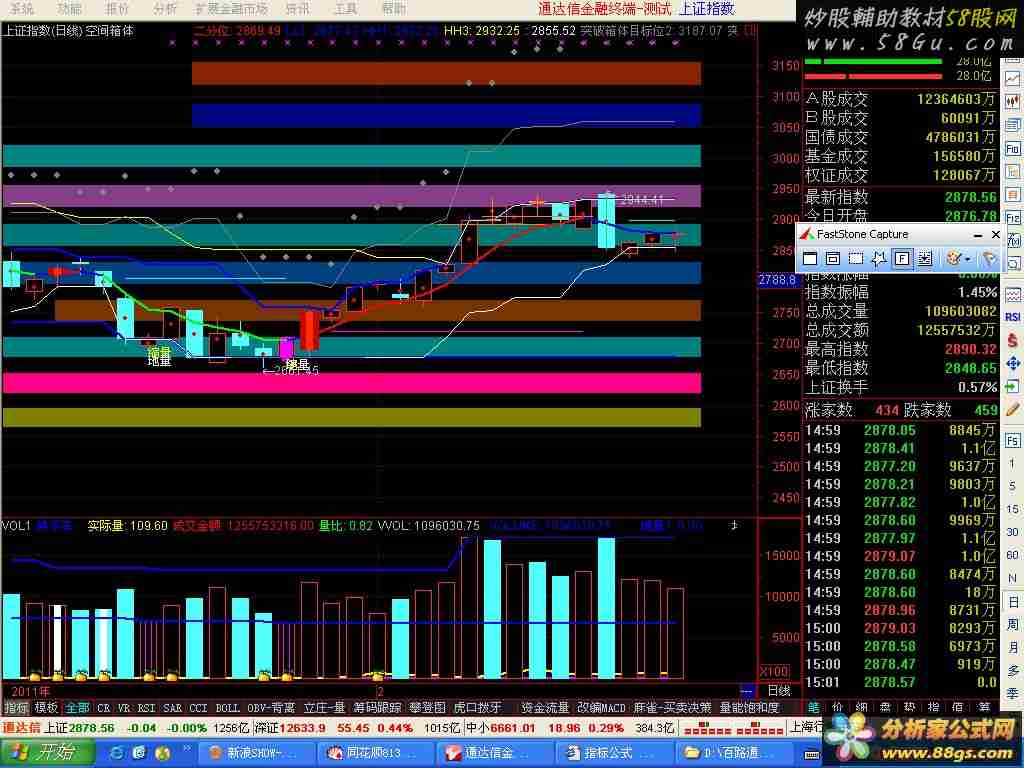Screen dimensions: 1024x768
Task: Click the Fs time-share sidebar icon
Action: point(1012,441)
